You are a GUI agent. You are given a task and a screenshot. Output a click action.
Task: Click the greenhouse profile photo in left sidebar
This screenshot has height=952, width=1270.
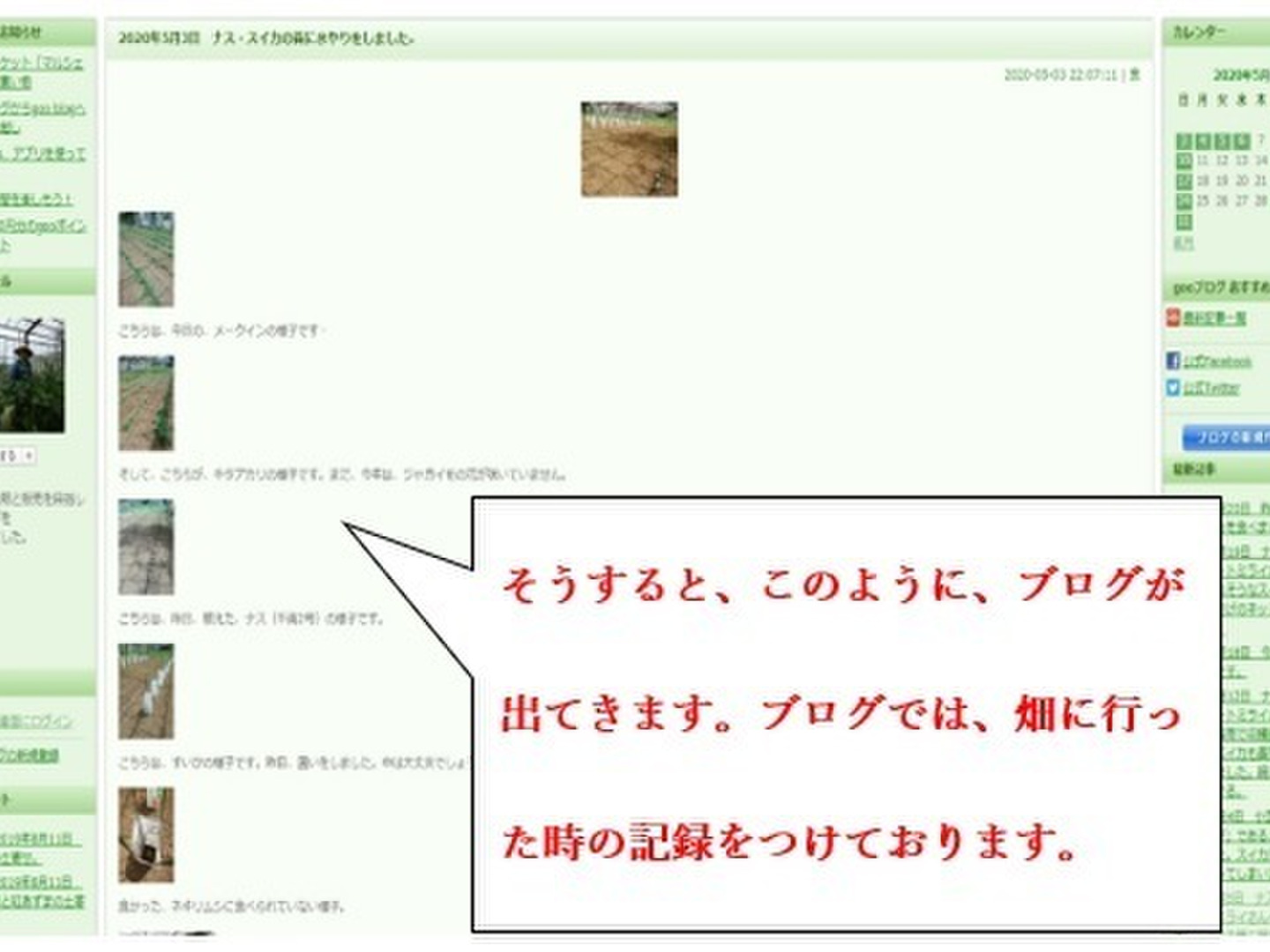(32, 376)
